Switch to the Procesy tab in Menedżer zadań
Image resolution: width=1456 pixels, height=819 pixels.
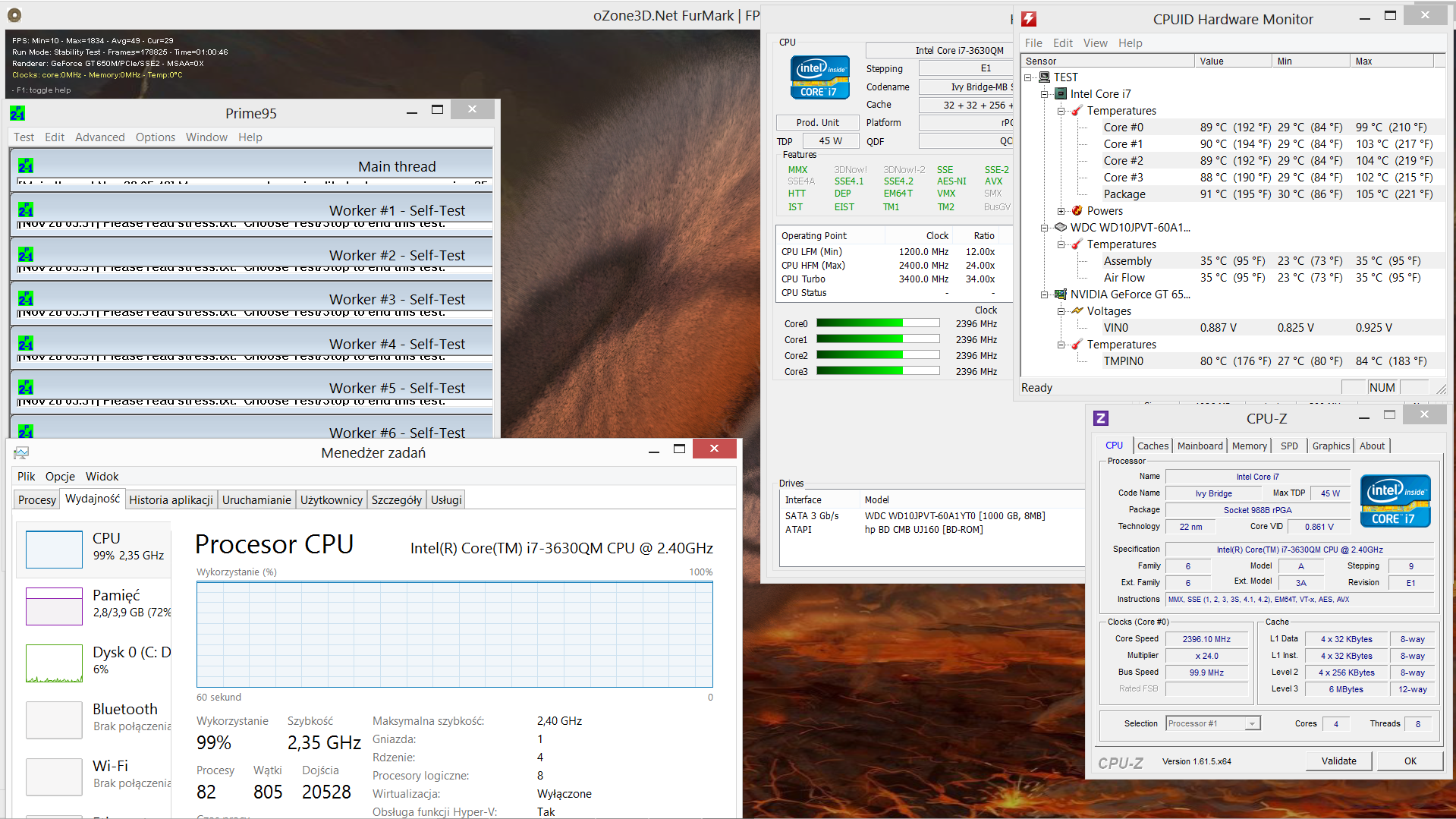(37, 499)
